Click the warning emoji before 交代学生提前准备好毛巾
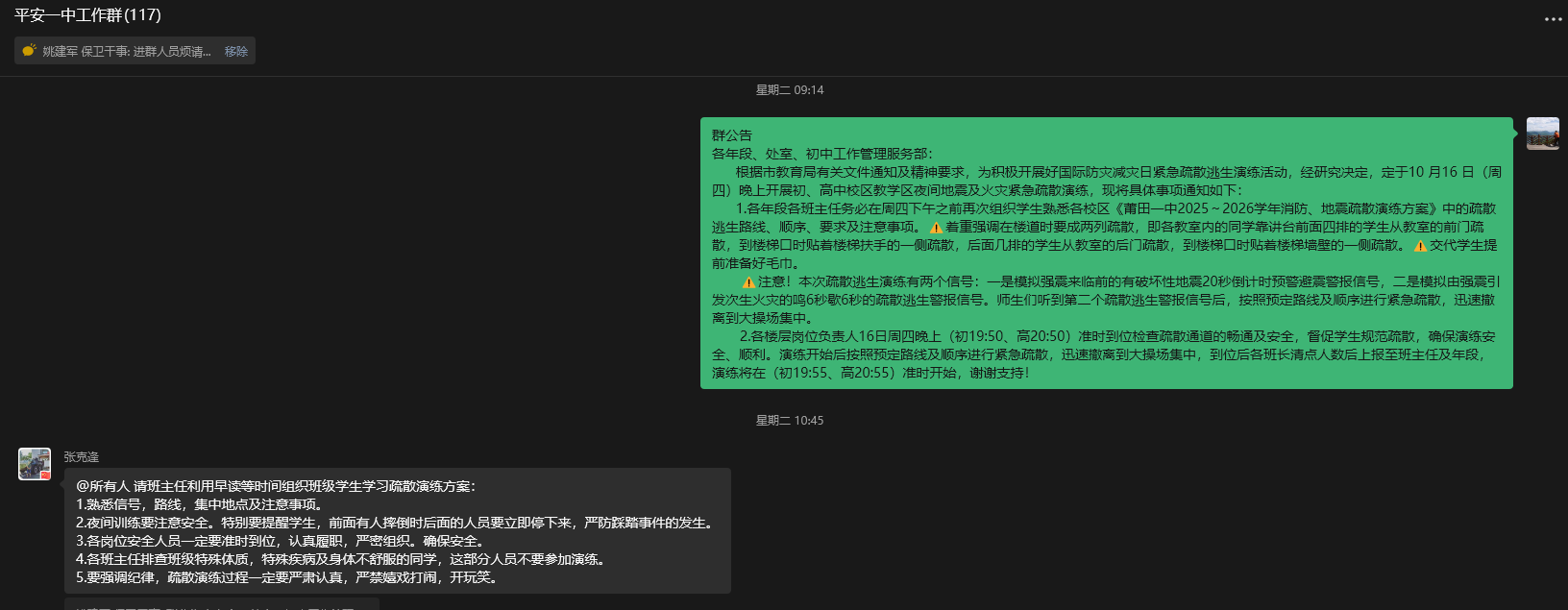 1420,246
